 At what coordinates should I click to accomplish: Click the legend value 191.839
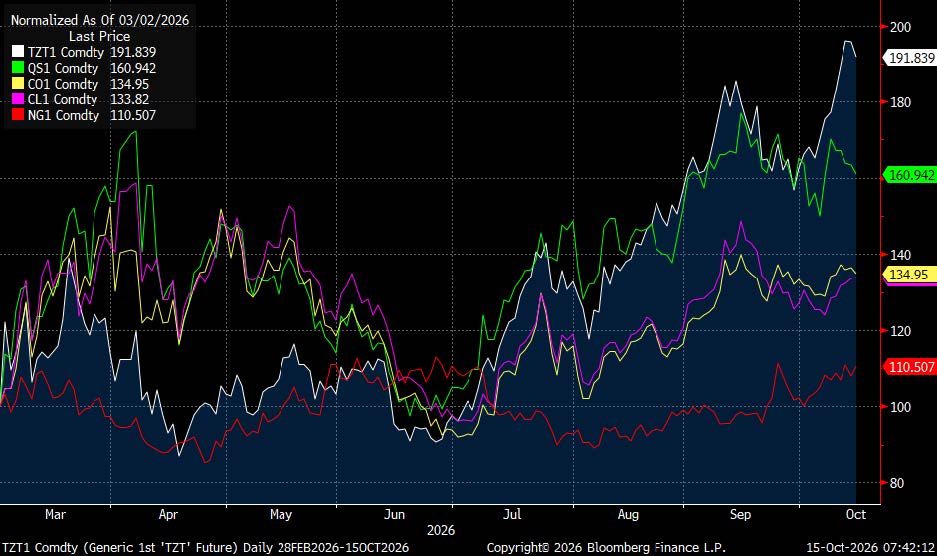click(133, 52)
